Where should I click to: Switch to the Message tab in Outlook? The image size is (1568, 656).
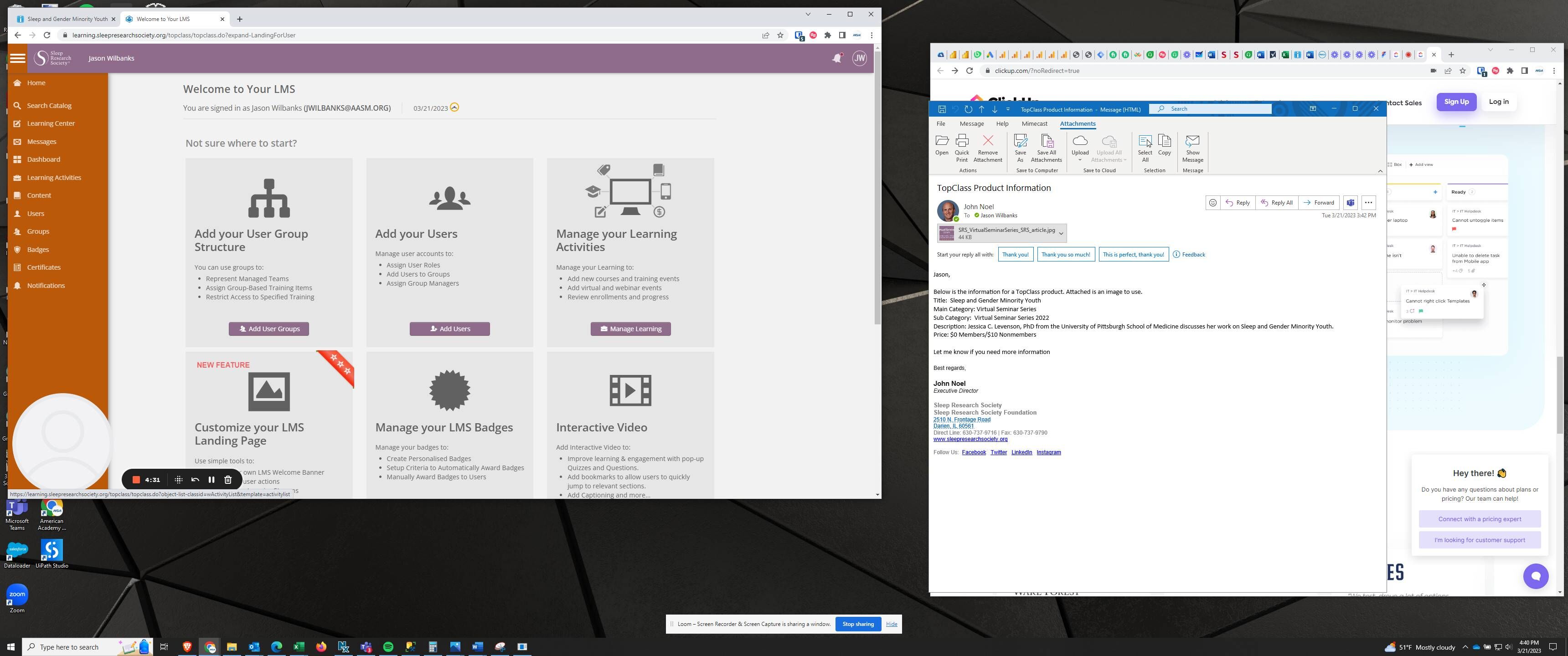coord(971,123)
